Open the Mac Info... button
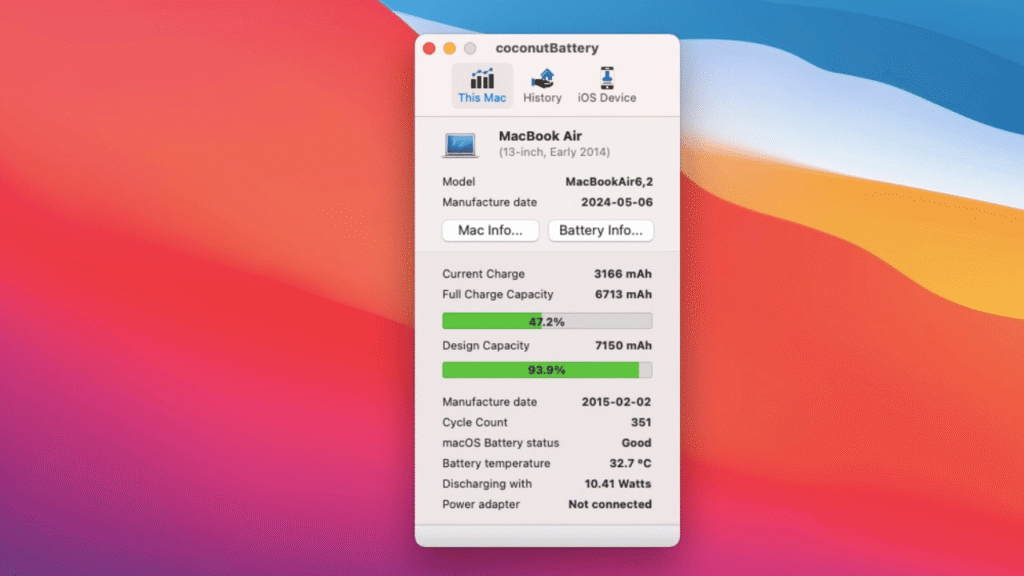 (x=490, y=231)
